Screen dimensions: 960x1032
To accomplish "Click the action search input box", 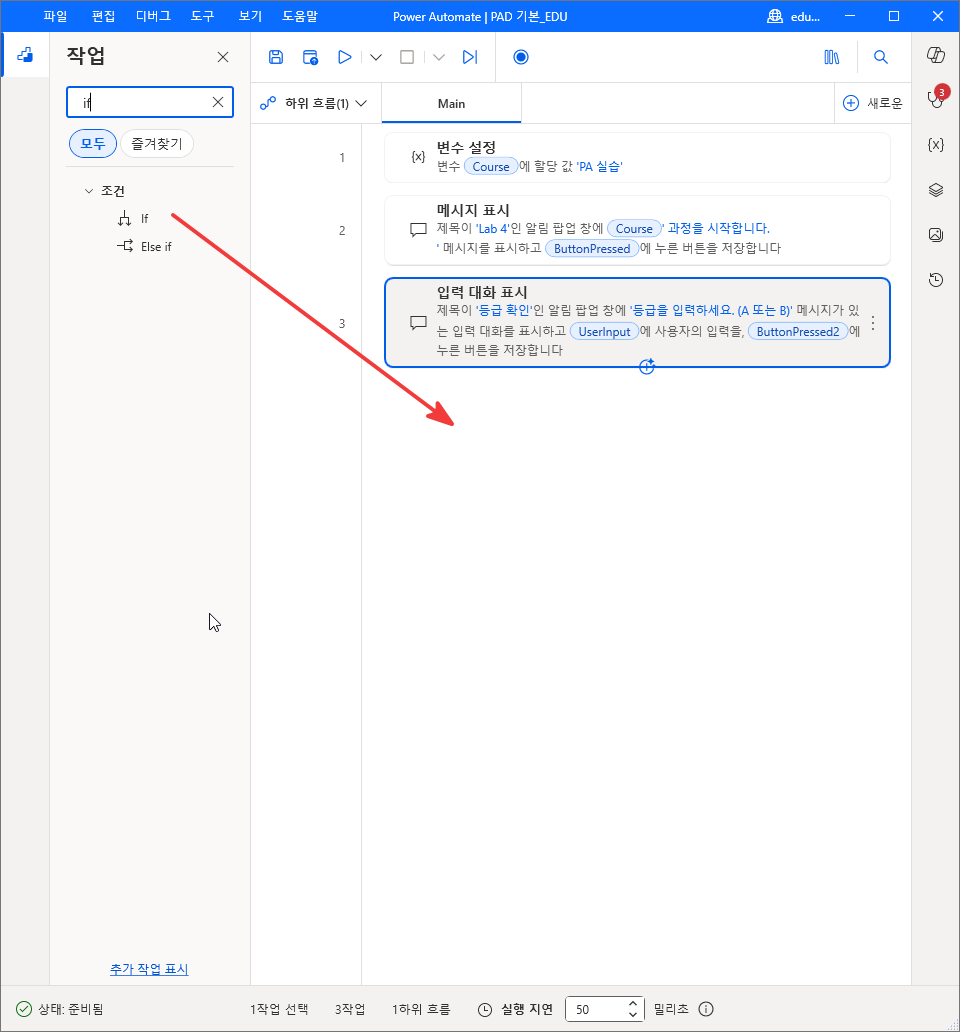I will coord(150,102).
